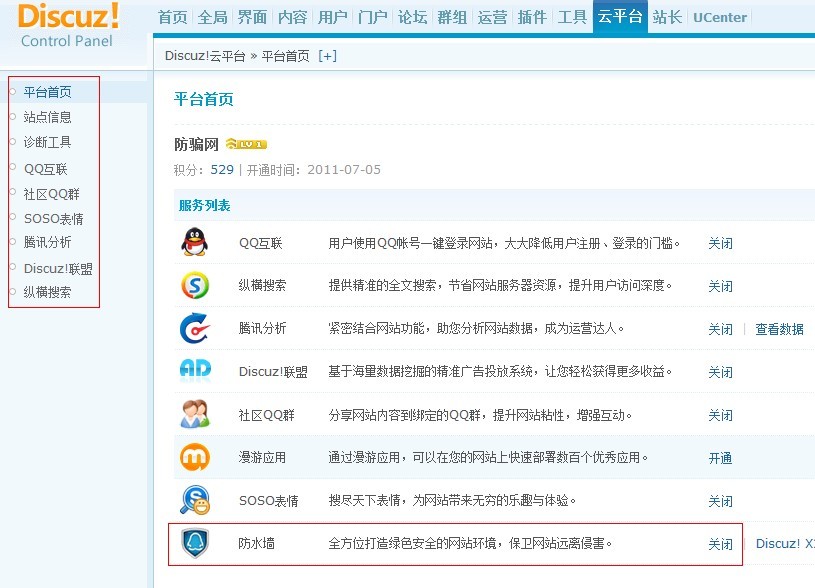Click the description starting 通过漫游应用
Screen dimensions: 815x588
[489, 458]
